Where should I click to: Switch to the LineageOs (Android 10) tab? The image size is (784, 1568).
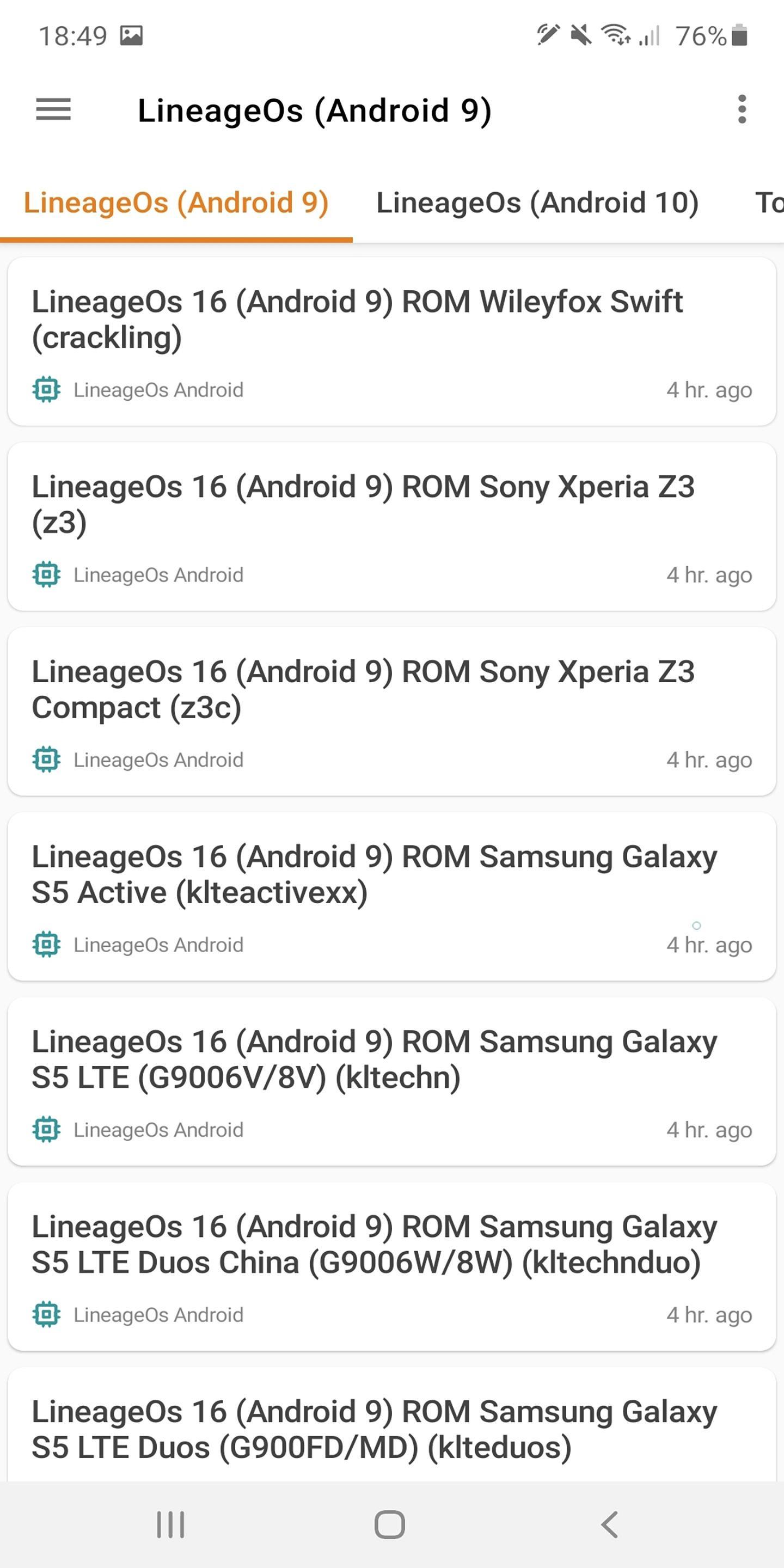pos(537,203)
